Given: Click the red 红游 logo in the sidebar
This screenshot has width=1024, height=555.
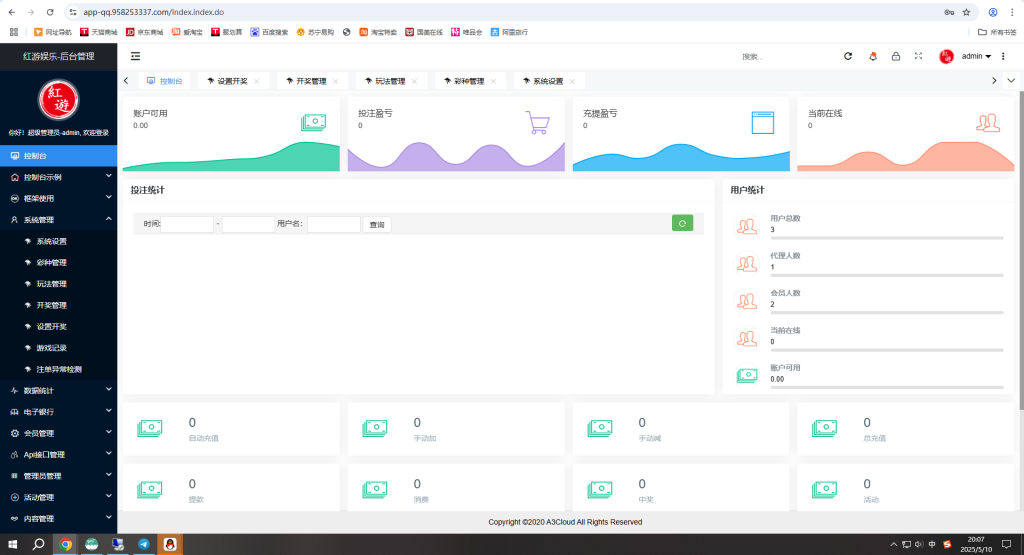Looking at the screenshot, I should (58, 100).
